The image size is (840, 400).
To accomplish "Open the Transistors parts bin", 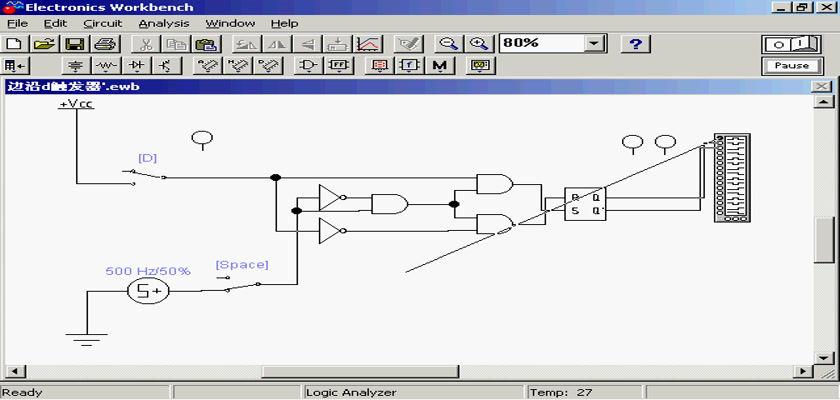I will [x=167, y=66].
